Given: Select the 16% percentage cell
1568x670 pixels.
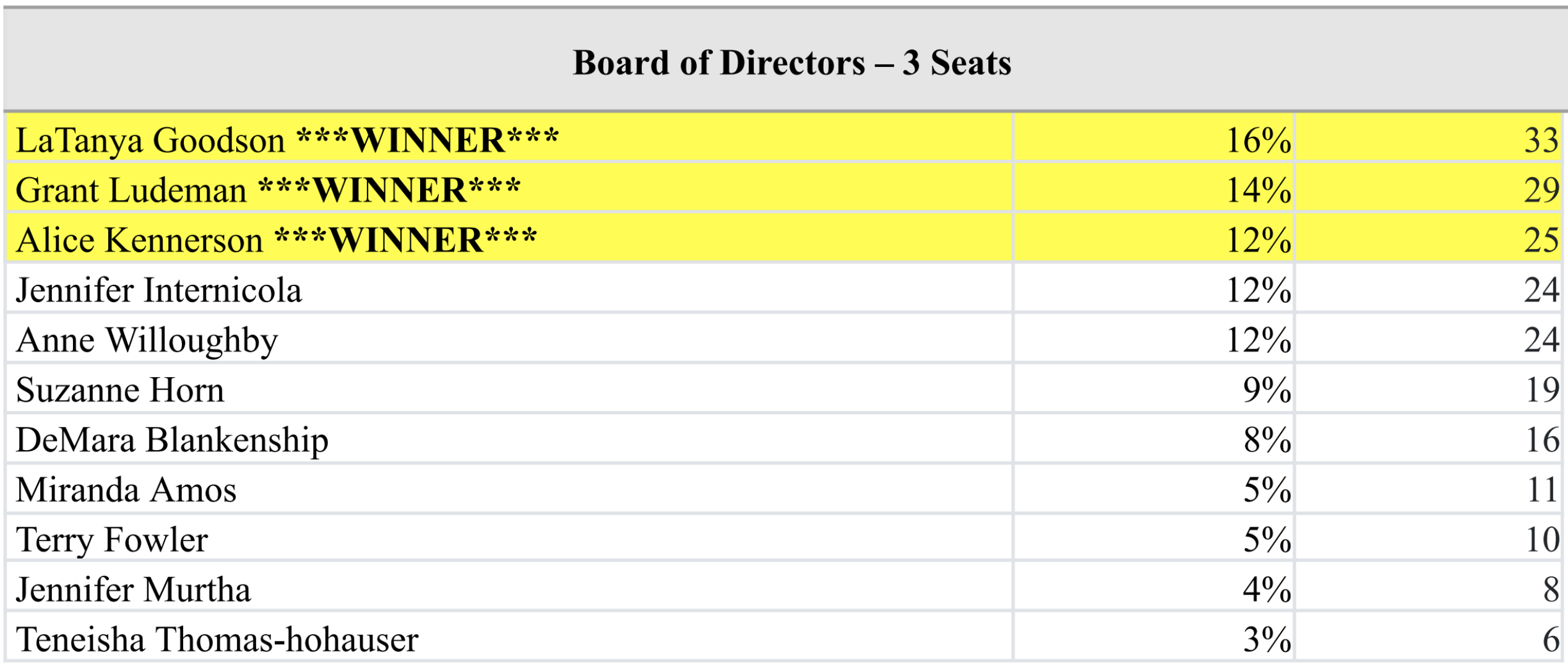Looking at the screenshot, I should tap(1154, 138).
